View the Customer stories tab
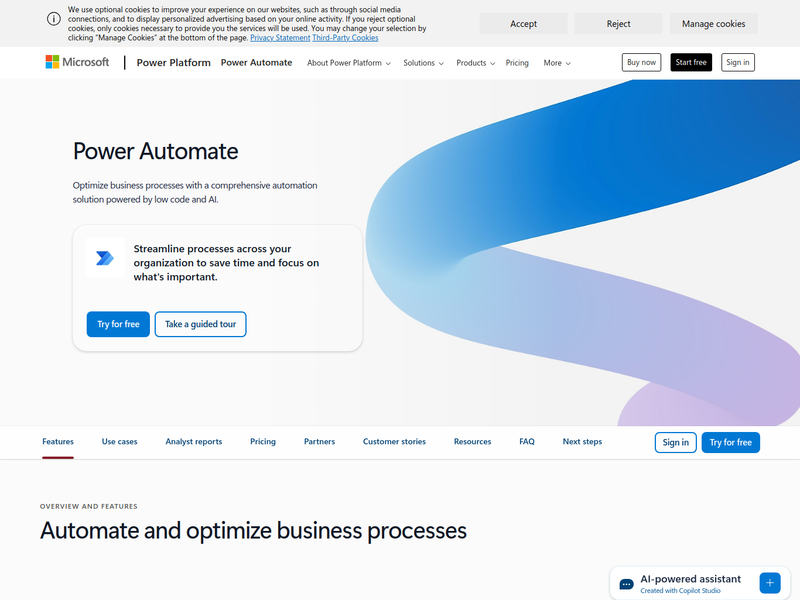The height and width of the screenshot is (600, 800). (394, 442)
